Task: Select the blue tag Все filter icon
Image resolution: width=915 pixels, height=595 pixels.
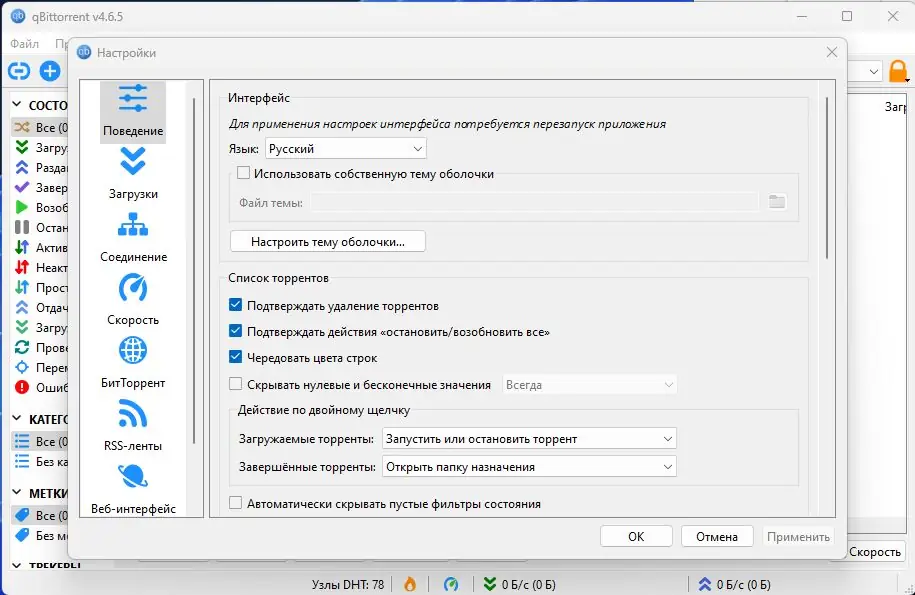Action: point(22,515)
